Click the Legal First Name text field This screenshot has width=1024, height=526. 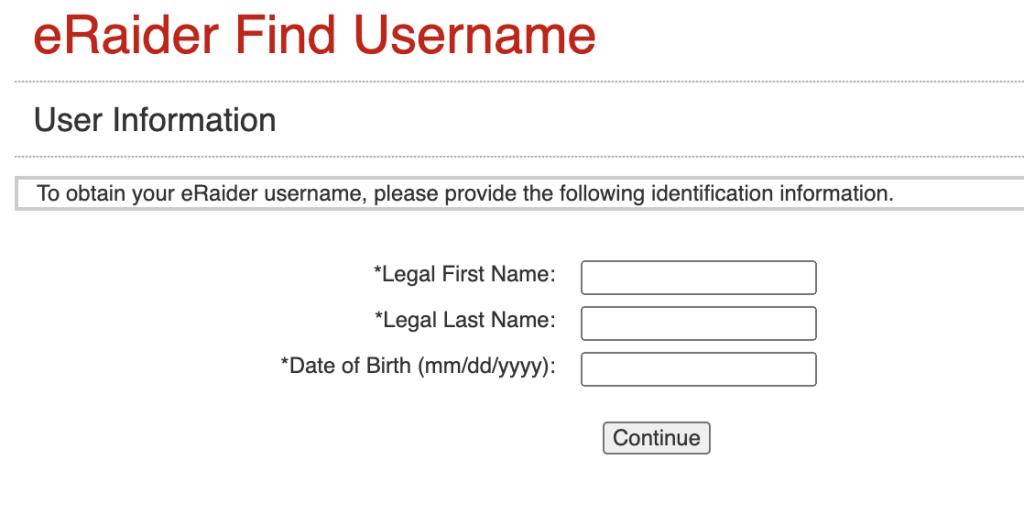[x=698, y=277]
